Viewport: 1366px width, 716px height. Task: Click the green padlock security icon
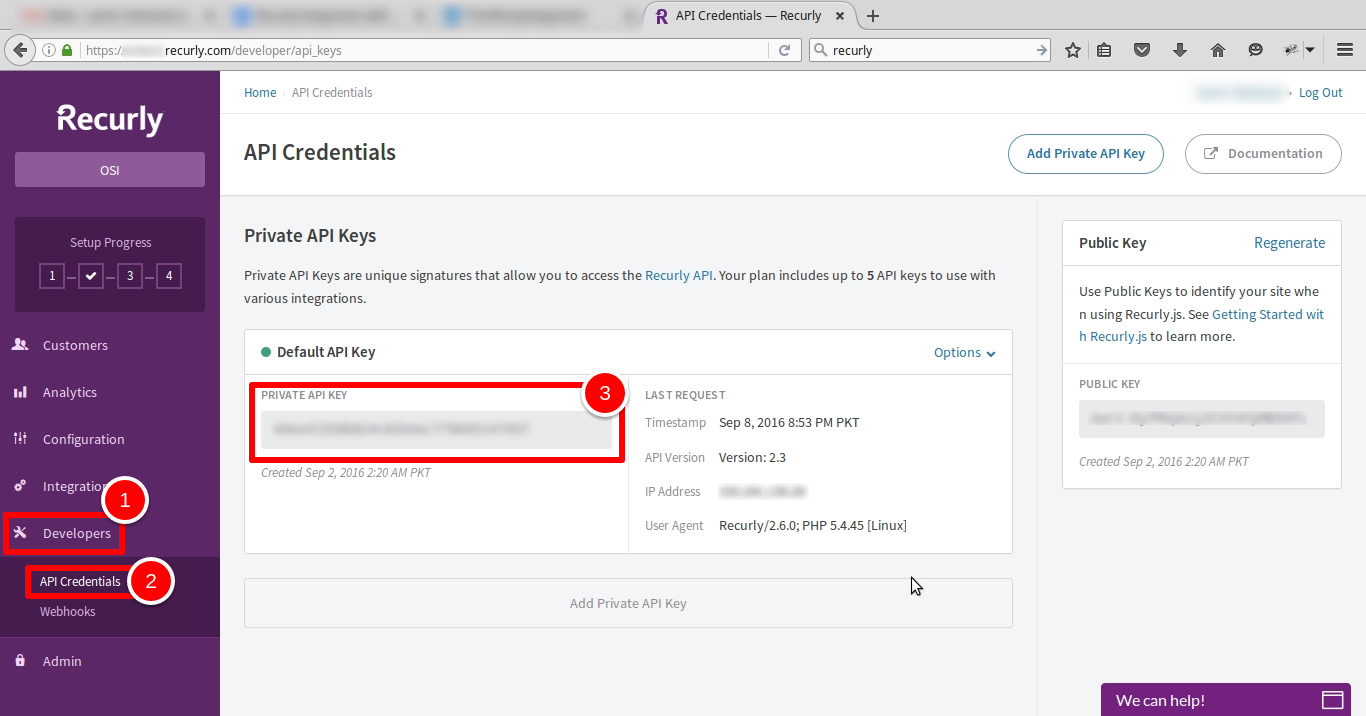67,50
